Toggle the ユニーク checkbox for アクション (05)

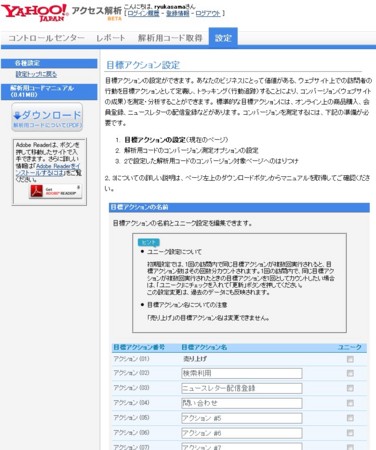[x=350, y=418]
